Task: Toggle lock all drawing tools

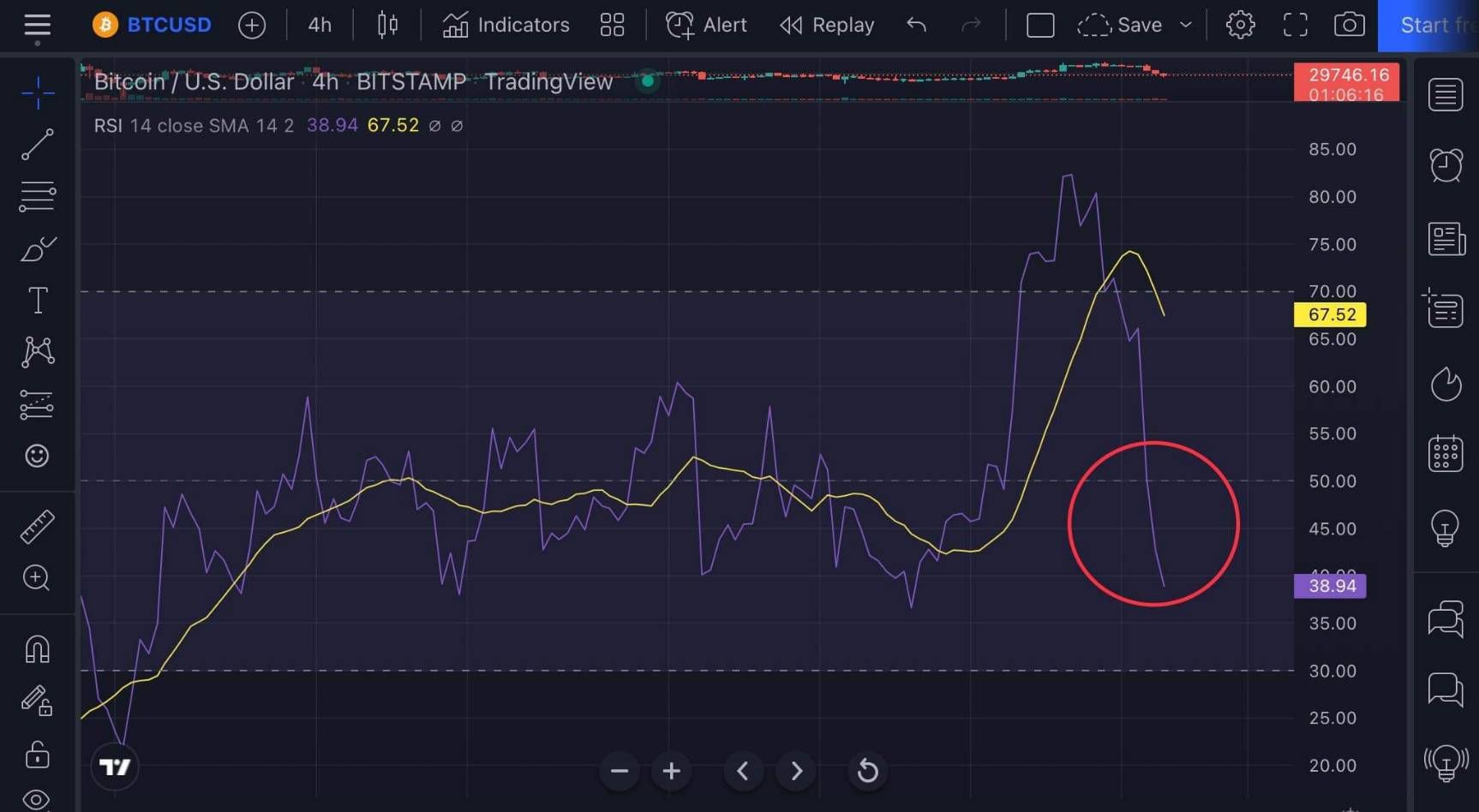Action: tap(37, 755)
